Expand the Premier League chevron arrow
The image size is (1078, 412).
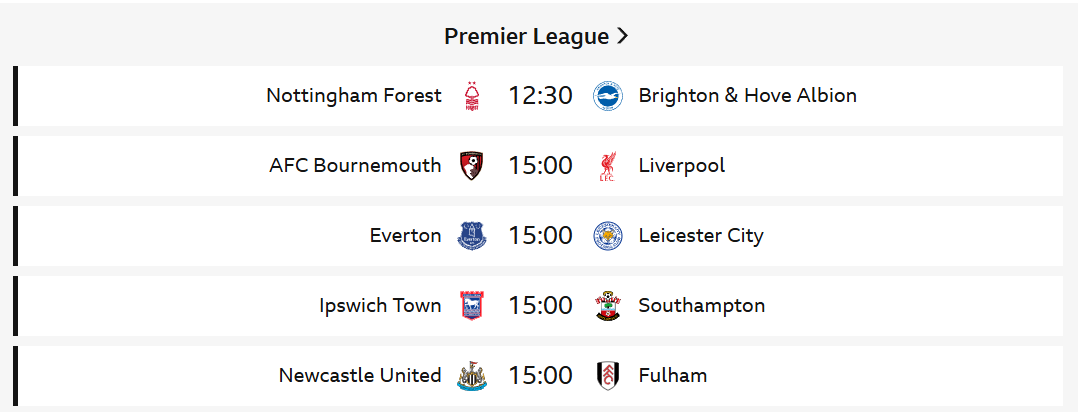click(622, 36)
